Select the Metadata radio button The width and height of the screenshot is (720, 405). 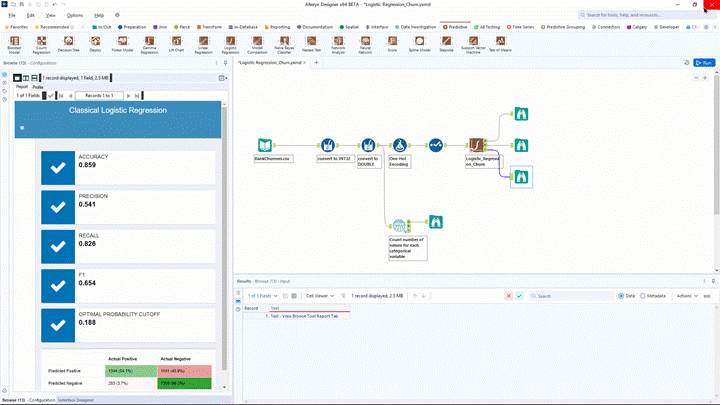pyautogui.click(x=642, y=296)
